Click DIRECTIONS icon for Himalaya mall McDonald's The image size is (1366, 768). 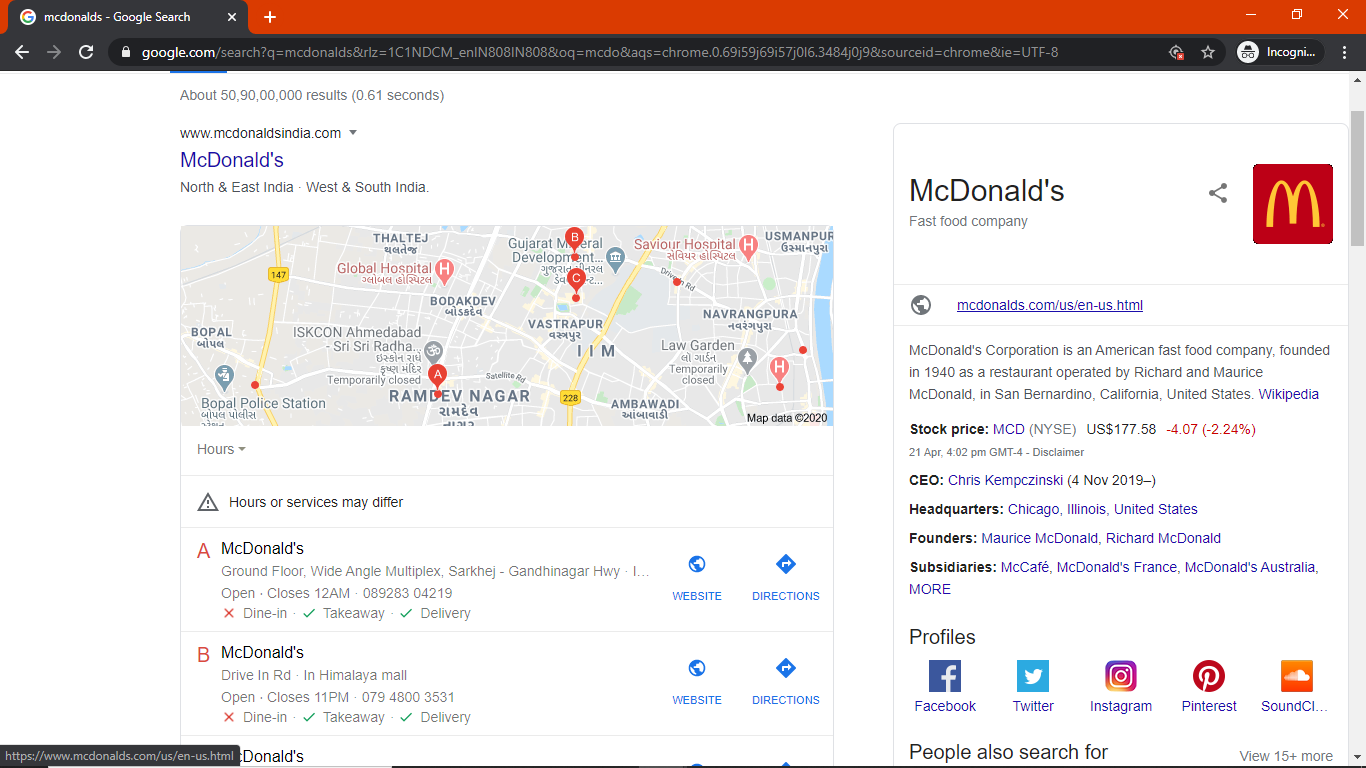pos(785,670)
